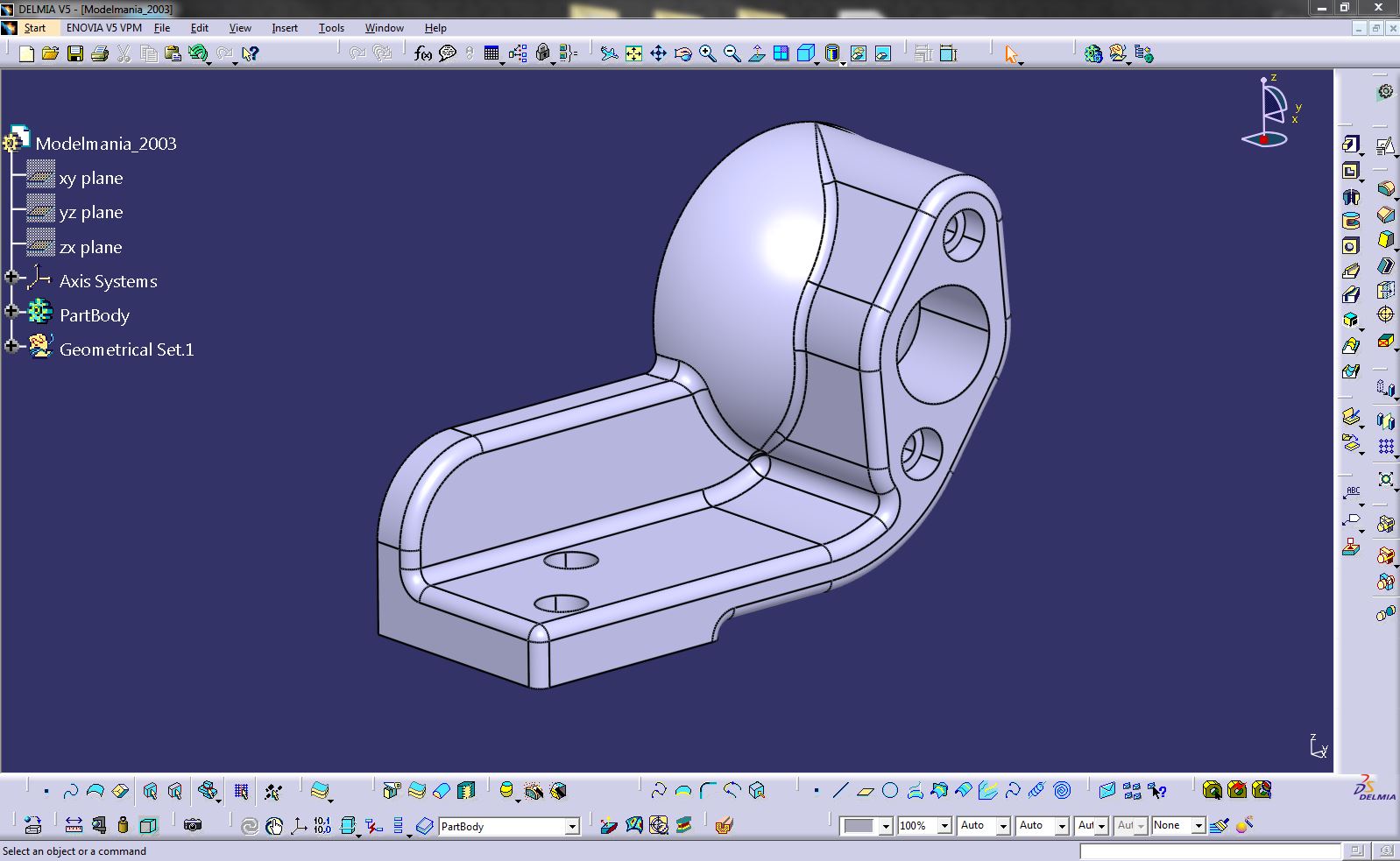
Task: Click the green Undo arrow icon
Action: point(198,54)
